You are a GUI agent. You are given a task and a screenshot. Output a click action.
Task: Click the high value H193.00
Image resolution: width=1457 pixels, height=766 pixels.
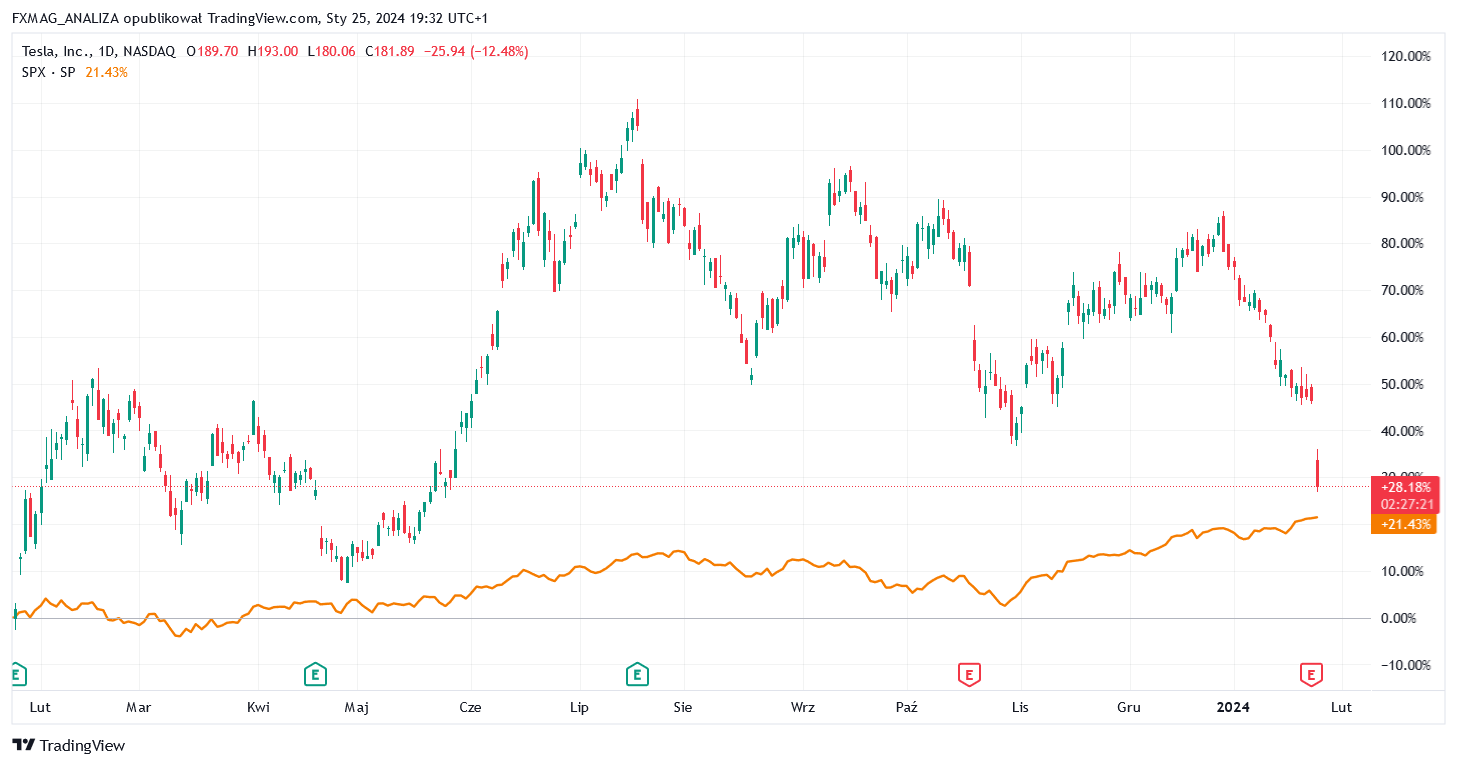273,51
